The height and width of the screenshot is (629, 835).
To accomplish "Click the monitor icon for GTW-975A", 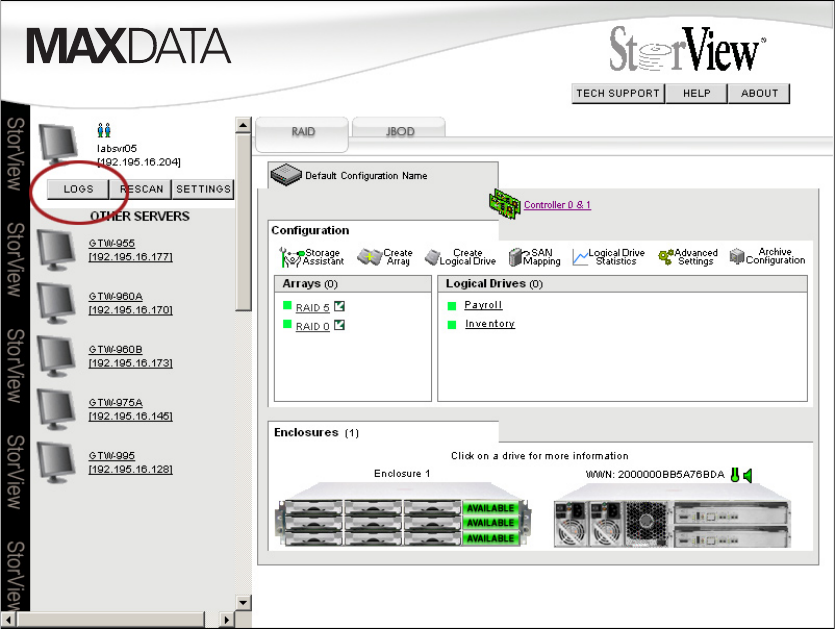I will click(56, 410).
